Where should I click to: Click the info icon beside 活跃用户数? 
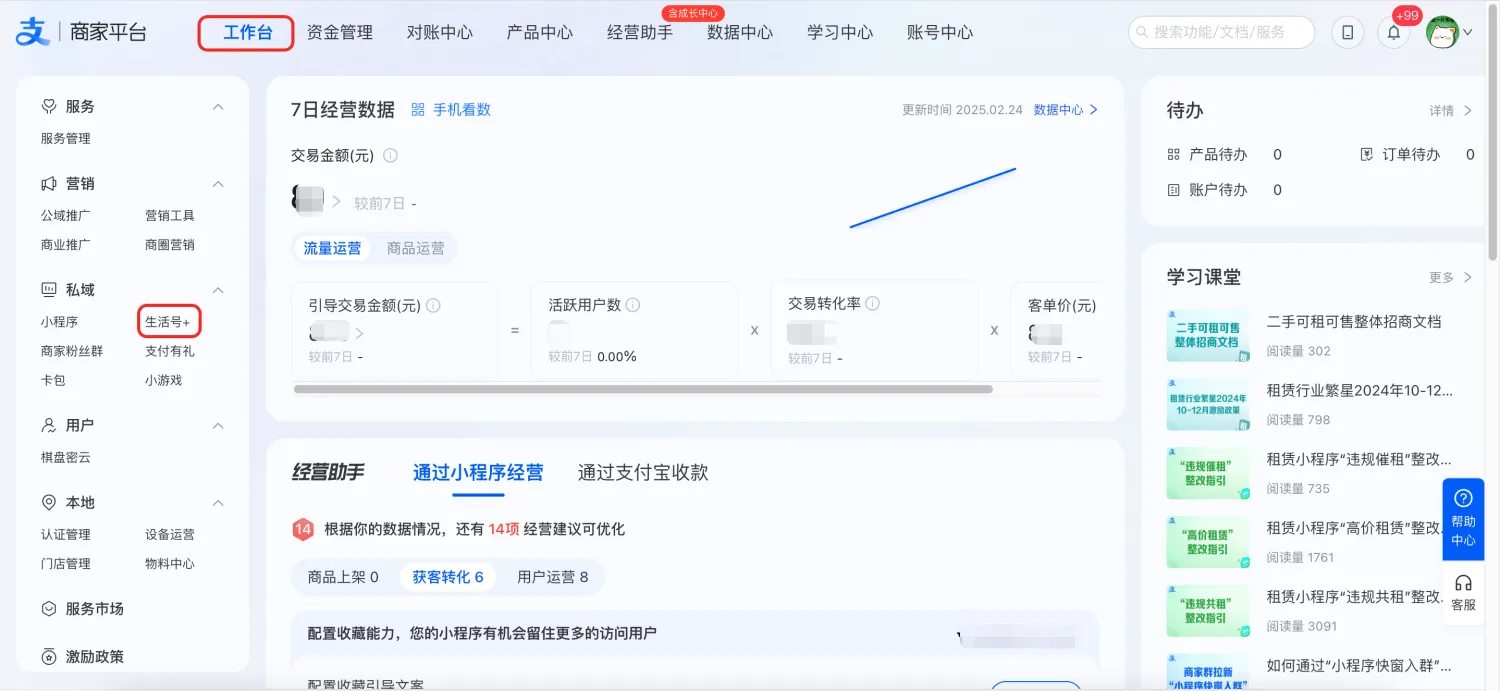pyautogui.click(x=633, y=305)
